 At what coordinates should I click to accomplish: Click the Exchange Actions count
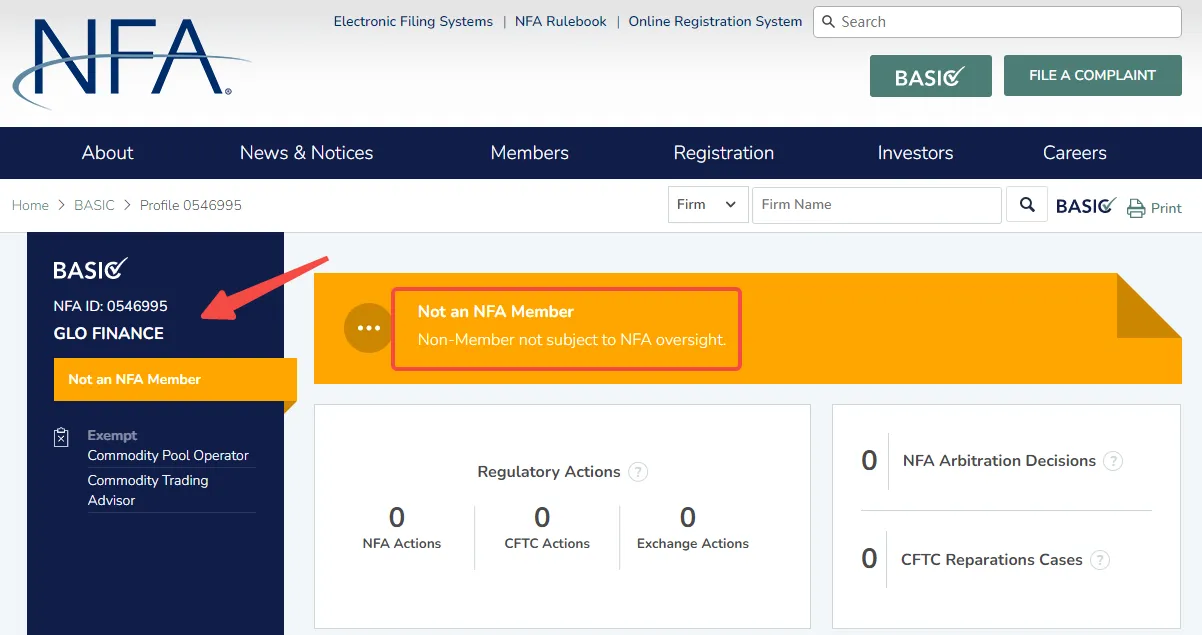point(688,517)
